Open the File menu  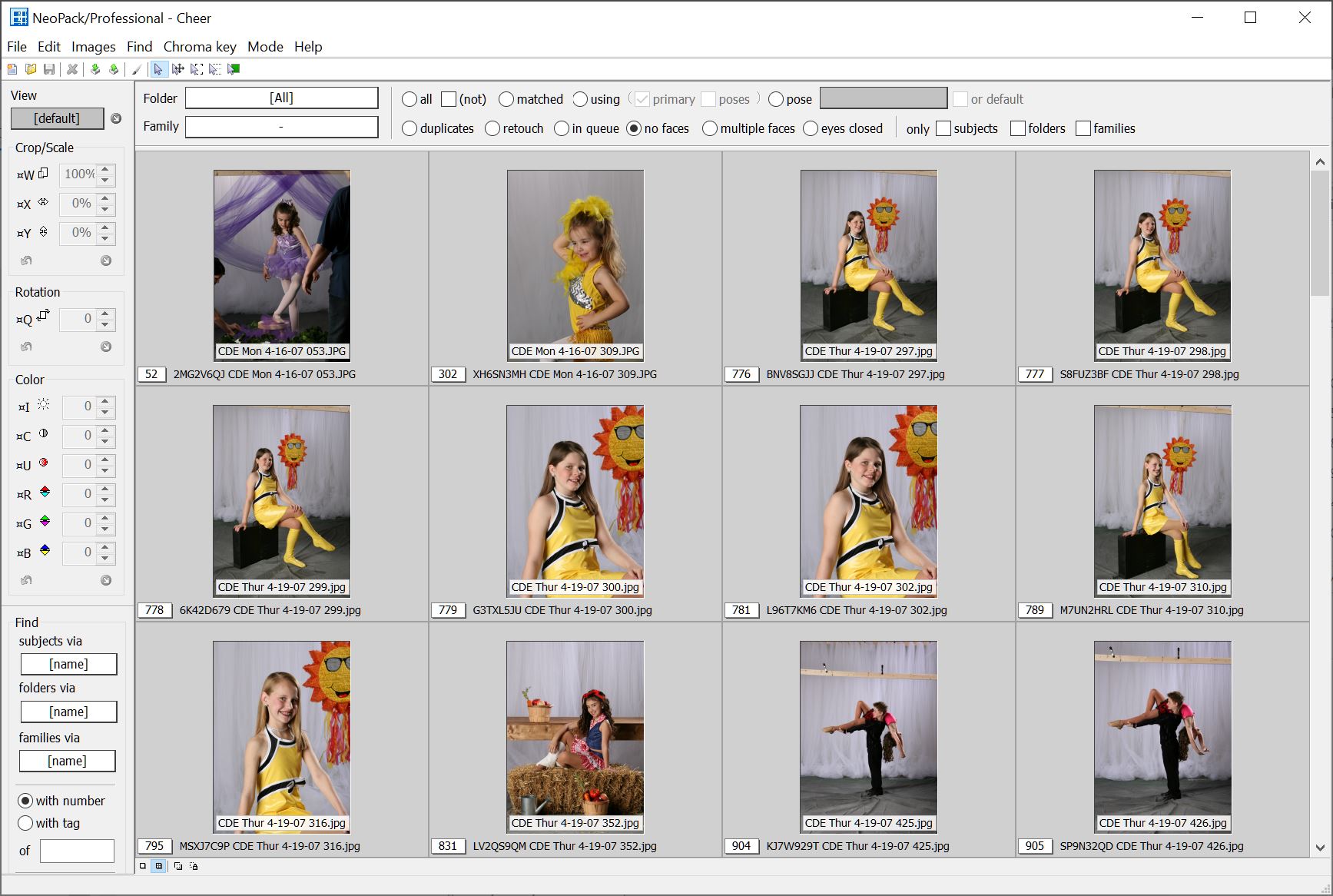(17, 47)
